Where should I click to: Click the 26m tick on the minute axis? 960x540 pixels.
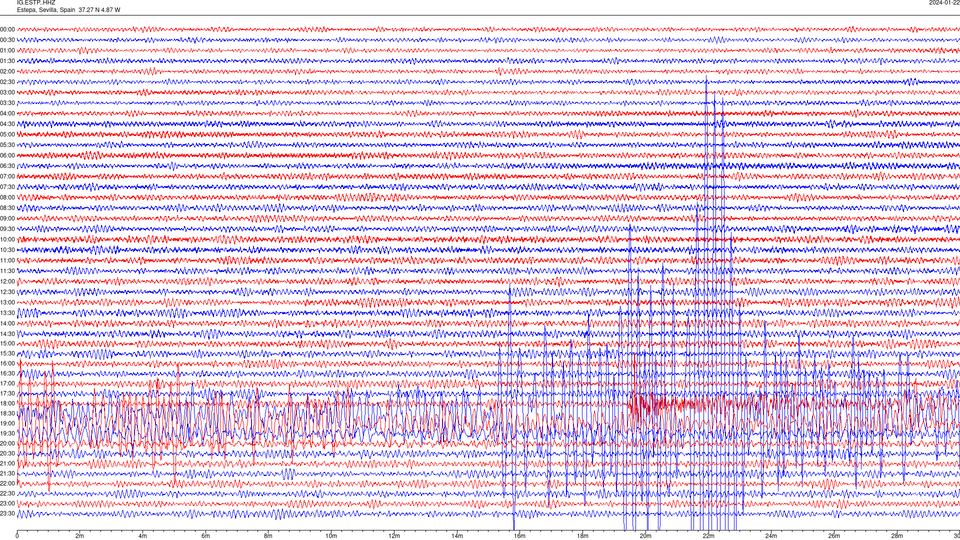click(834, 536)
